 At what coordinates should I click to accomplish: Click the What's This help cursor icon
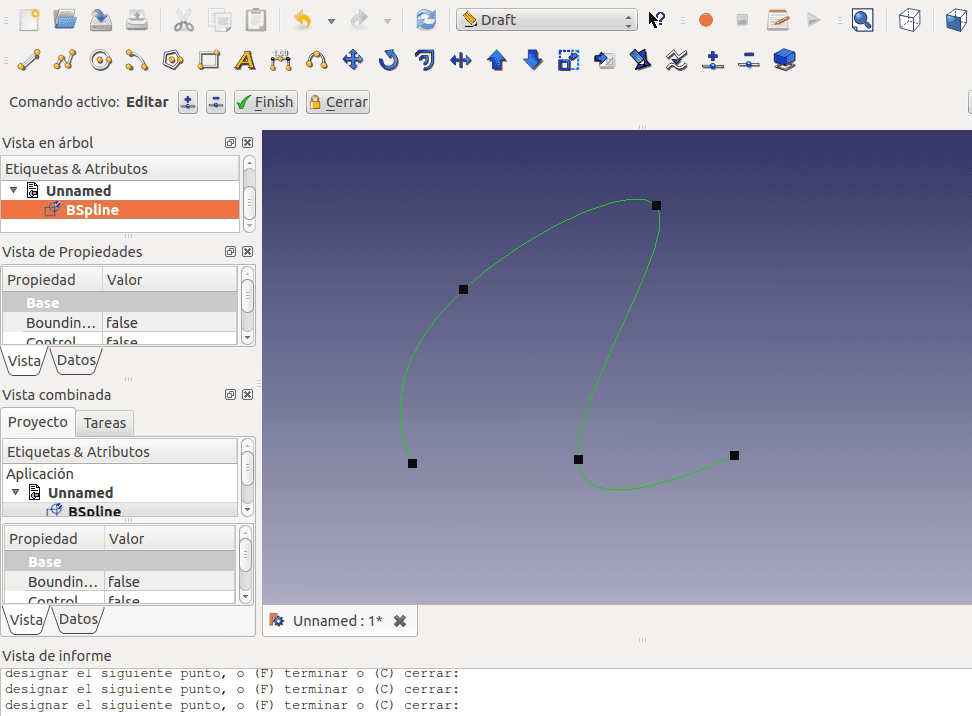(656, 20)
